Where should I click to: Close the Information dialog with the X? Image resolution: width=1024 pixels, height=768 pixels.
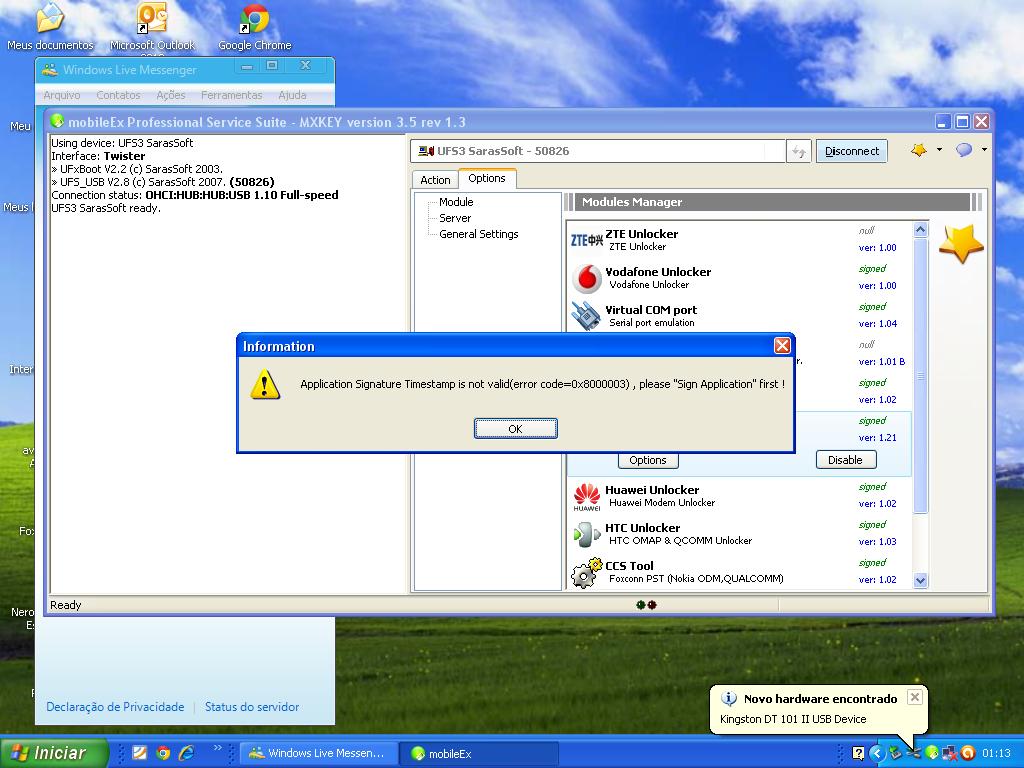(x=782, y=345)
